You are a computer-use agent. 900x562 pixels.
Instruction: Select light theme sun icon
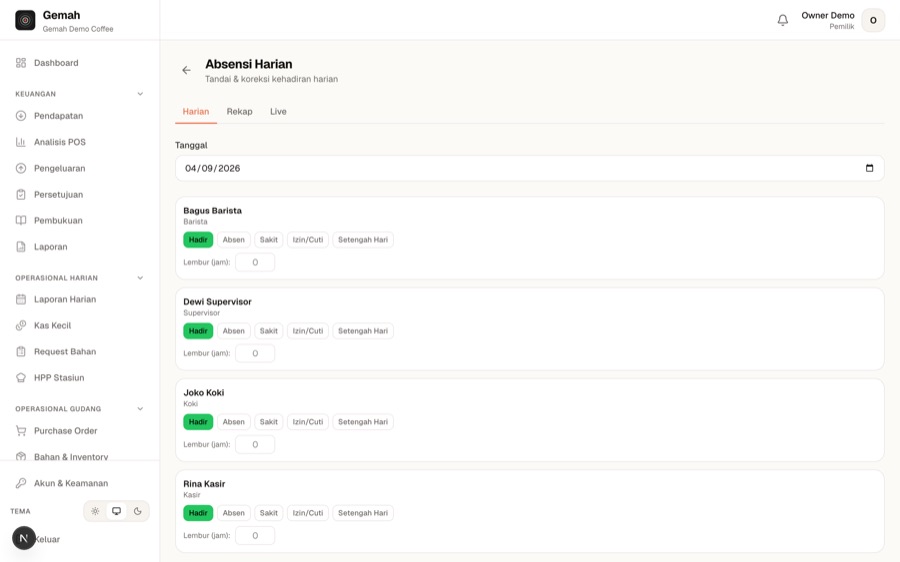point(95,511)
